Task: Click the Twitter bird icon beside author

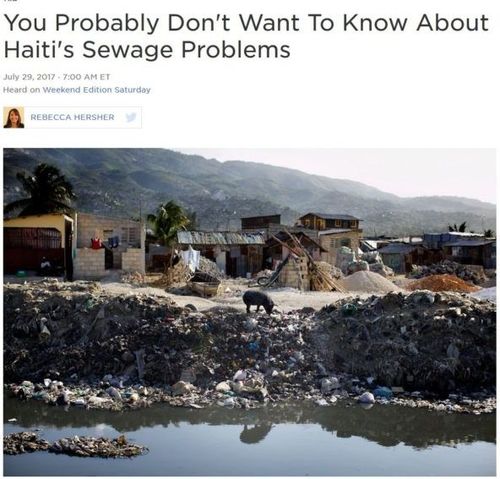Action: pos(131,117)
